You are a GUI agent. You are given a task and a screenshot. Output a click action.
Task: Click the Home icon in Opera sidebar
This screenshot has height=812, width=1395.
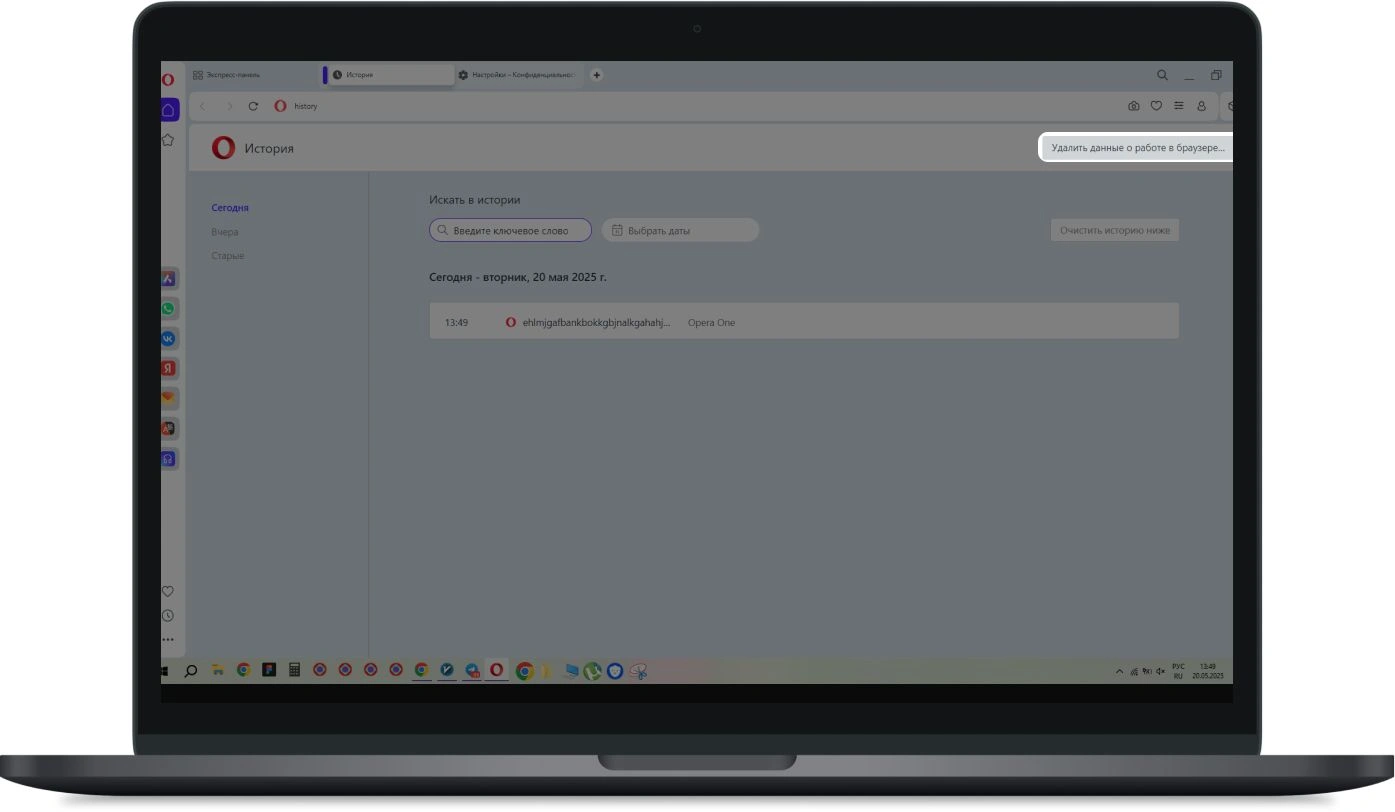click(168, 110)
